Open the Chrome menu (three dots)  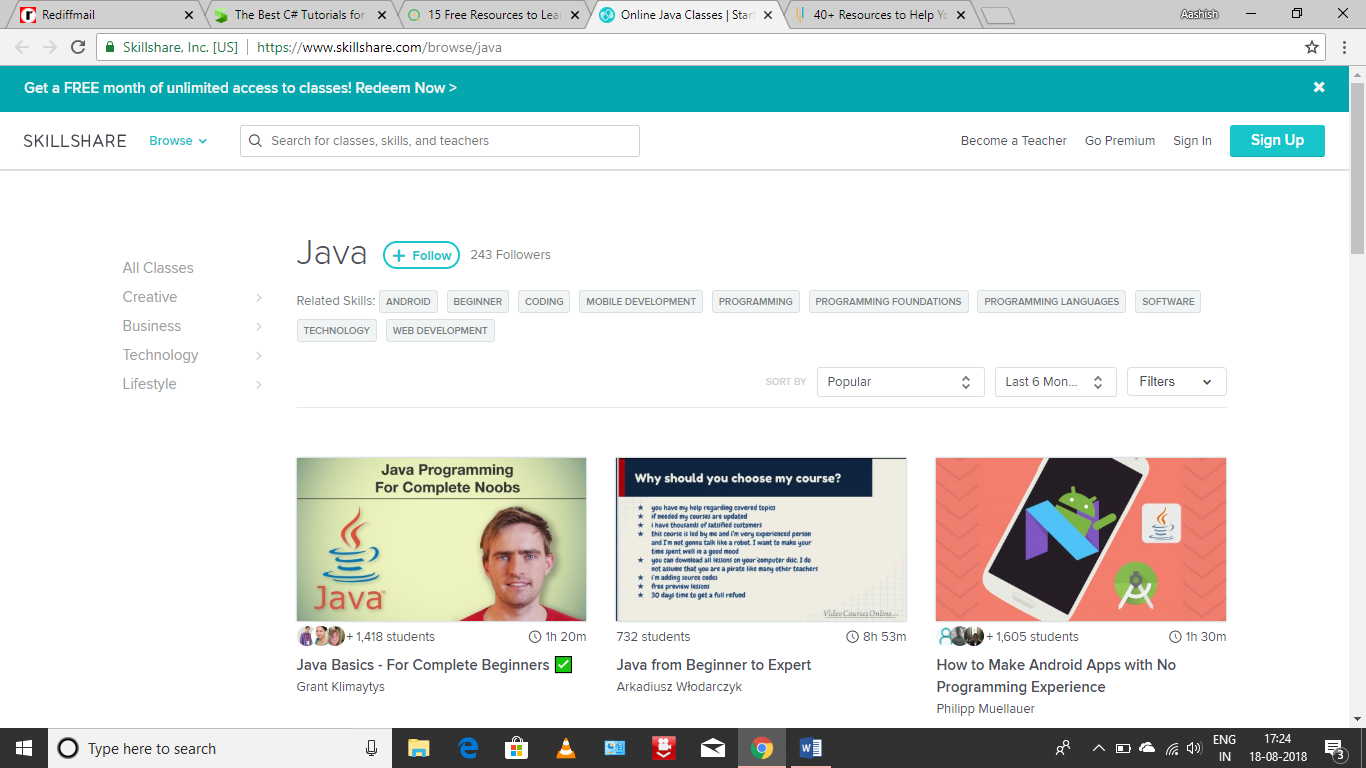[1345, 47]
